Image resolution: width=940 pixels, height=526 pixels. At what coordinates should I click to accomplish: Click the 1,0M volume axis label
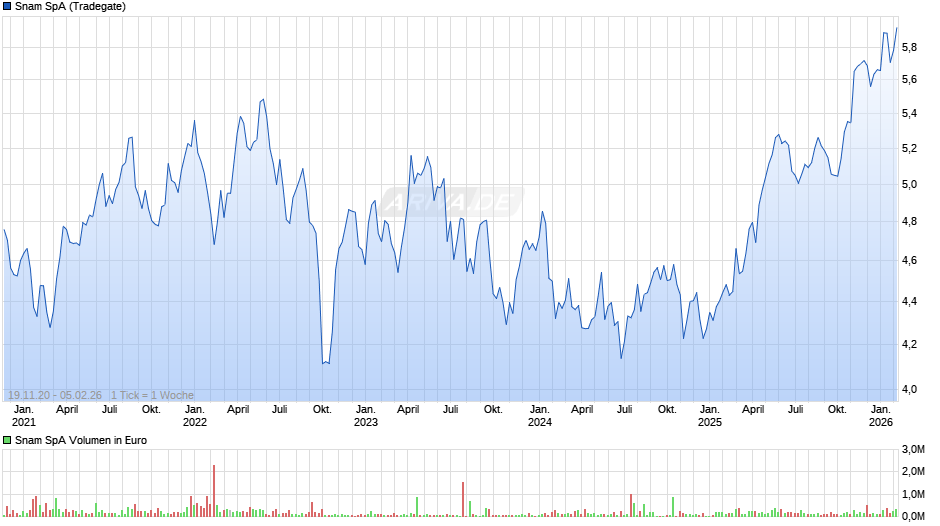[913, 494]
